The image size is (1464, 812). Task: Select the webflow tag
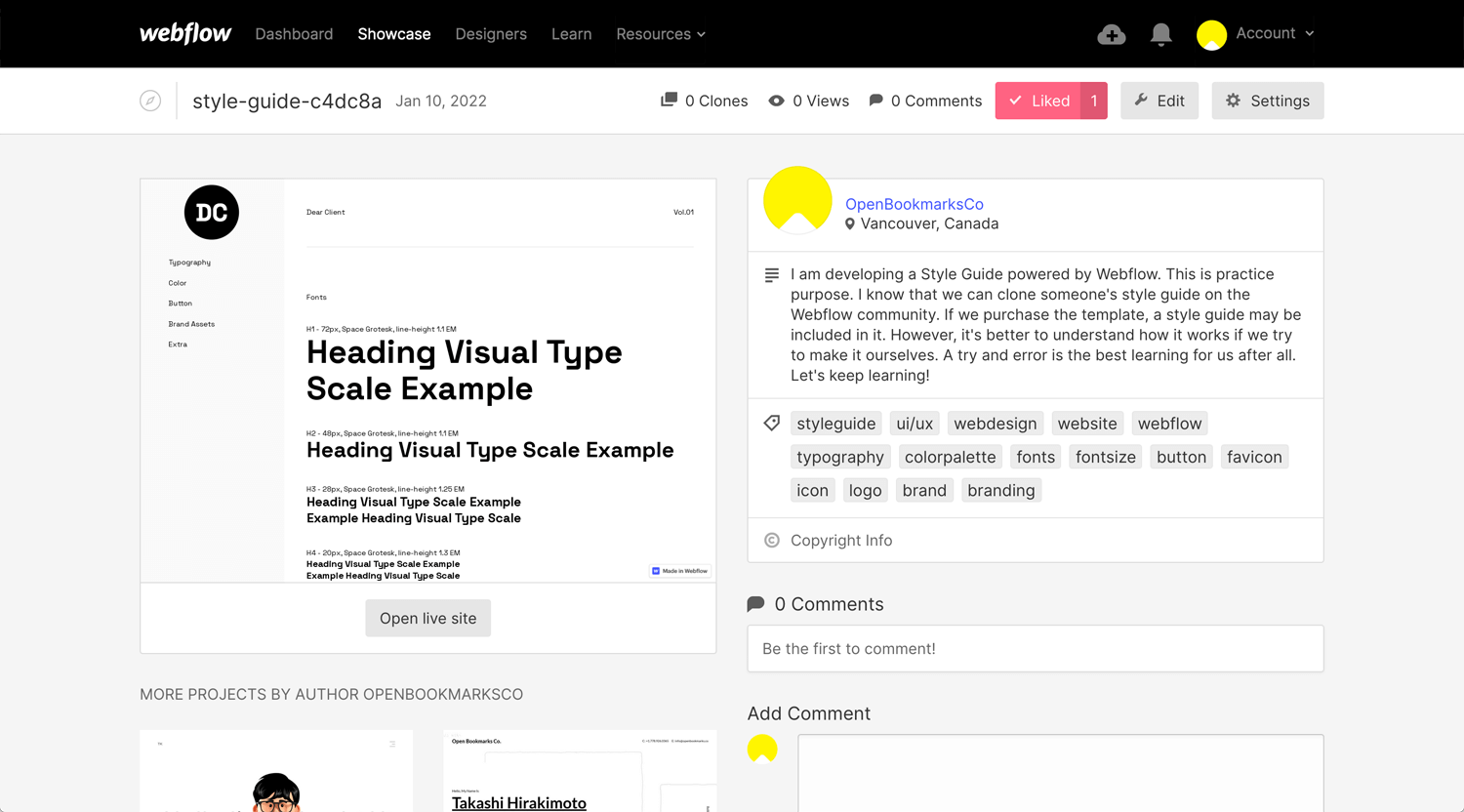point(1169,424)
